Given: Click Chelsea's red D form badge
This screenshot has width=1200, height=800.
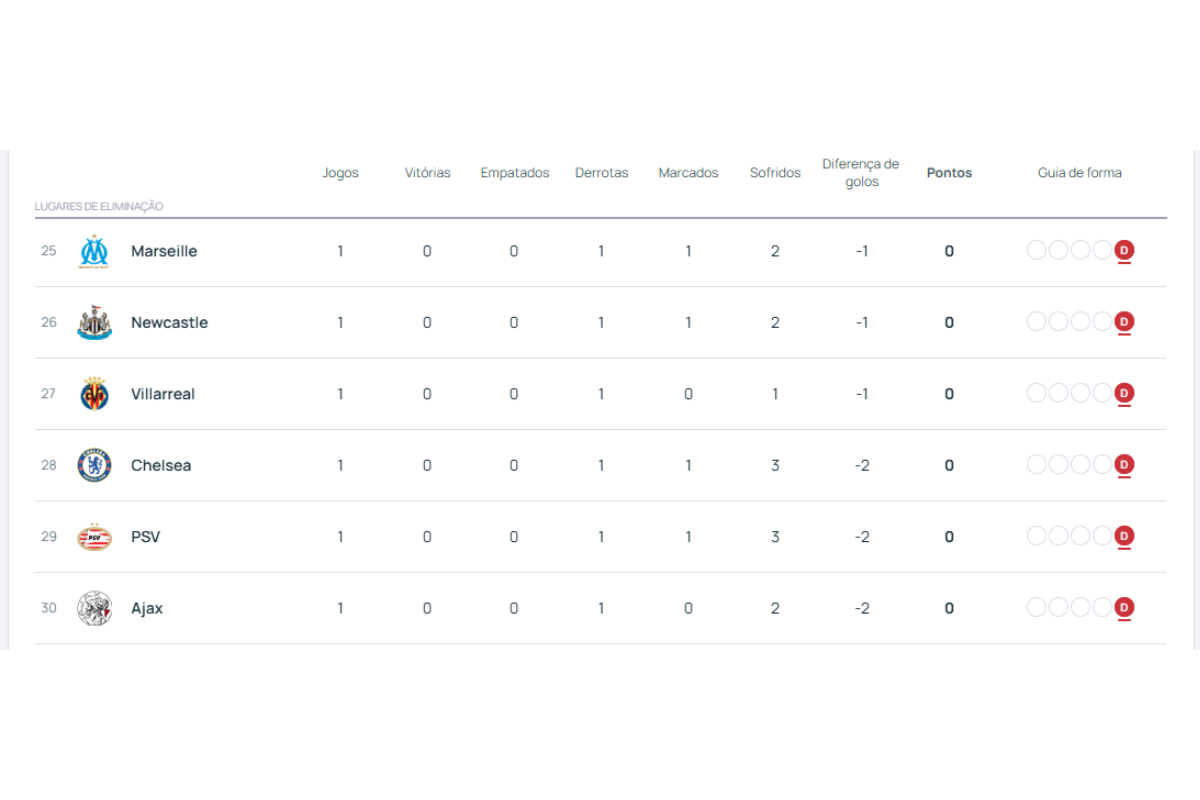Looking at the screenshot, I should click(x=1124, y=464).
